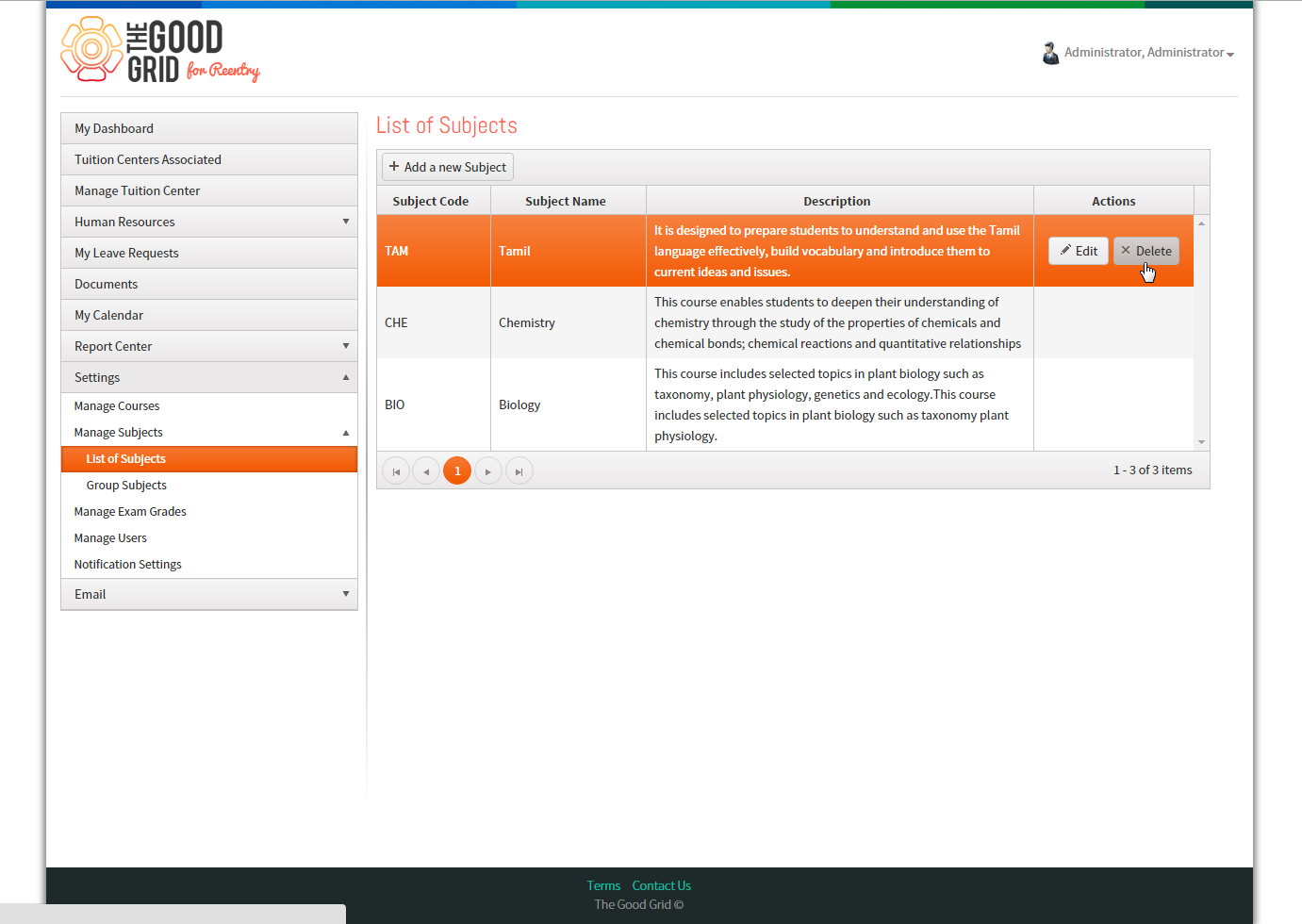Screen dimensions: 1302x924
Task: Open Administrator account dropdown
Action: pyautogui.click(x=1149, y=53)
